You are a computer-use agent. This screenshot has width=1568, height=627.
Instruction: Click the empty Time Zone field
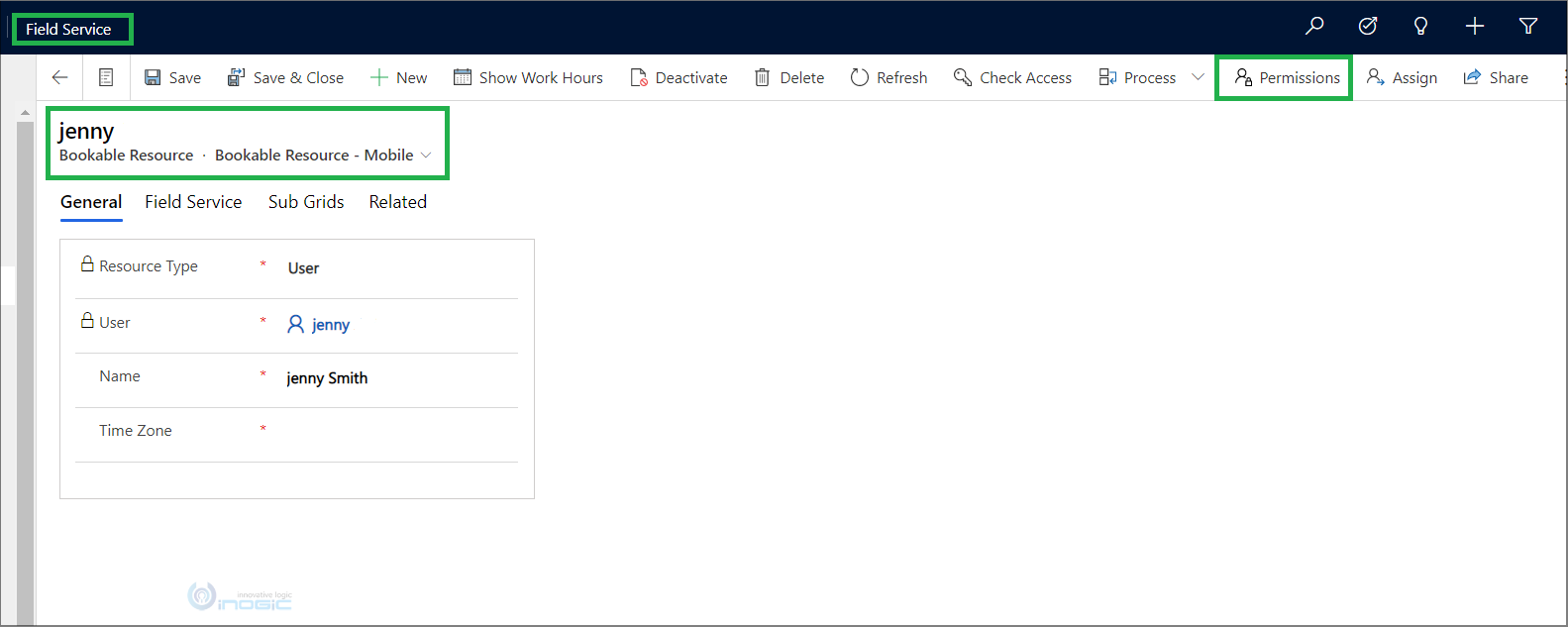point(400,431)
